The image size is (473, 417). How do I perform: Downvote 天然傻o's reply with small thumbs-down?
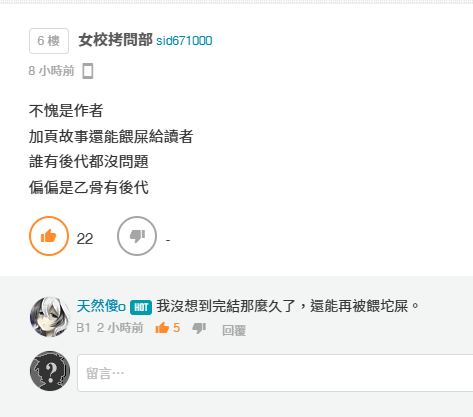tap(199, 328)
